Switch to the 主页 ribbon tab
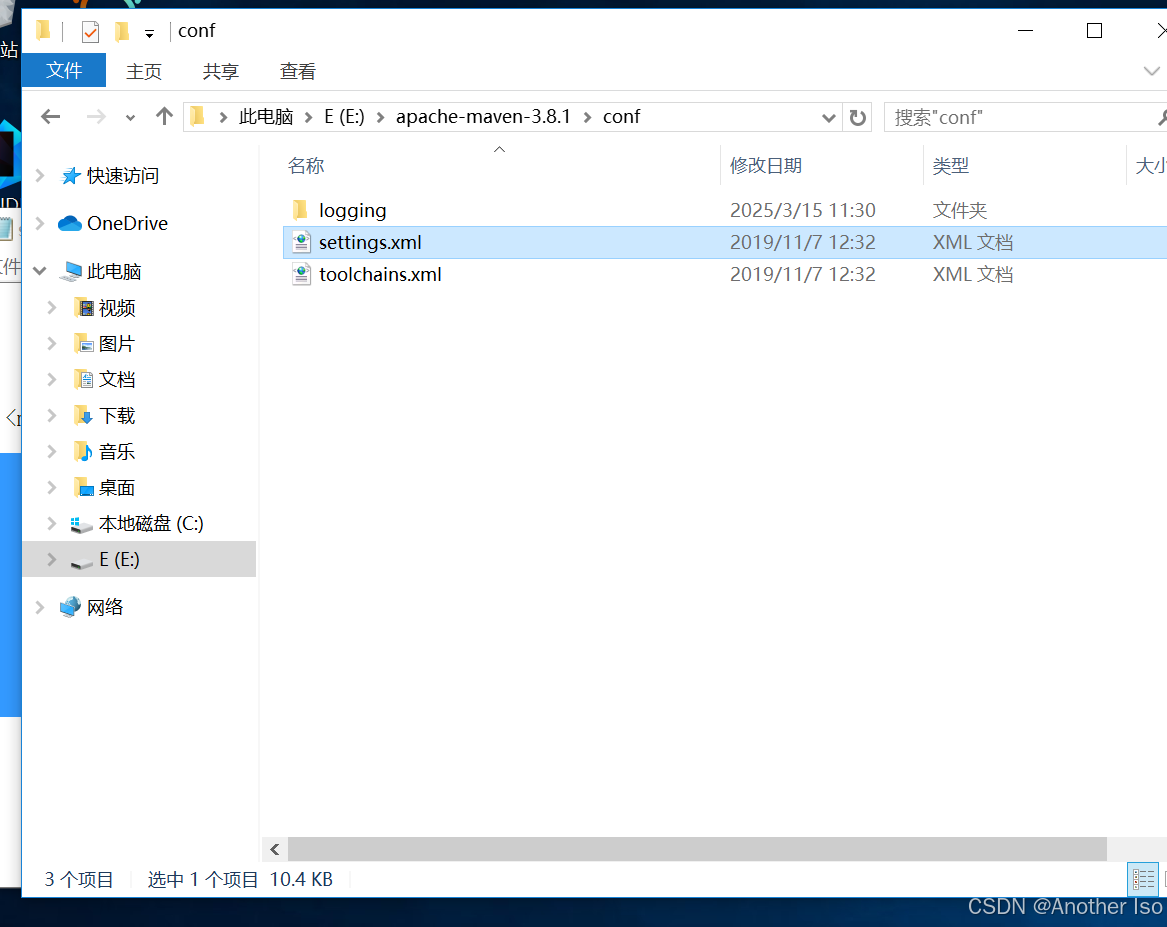 144,71
